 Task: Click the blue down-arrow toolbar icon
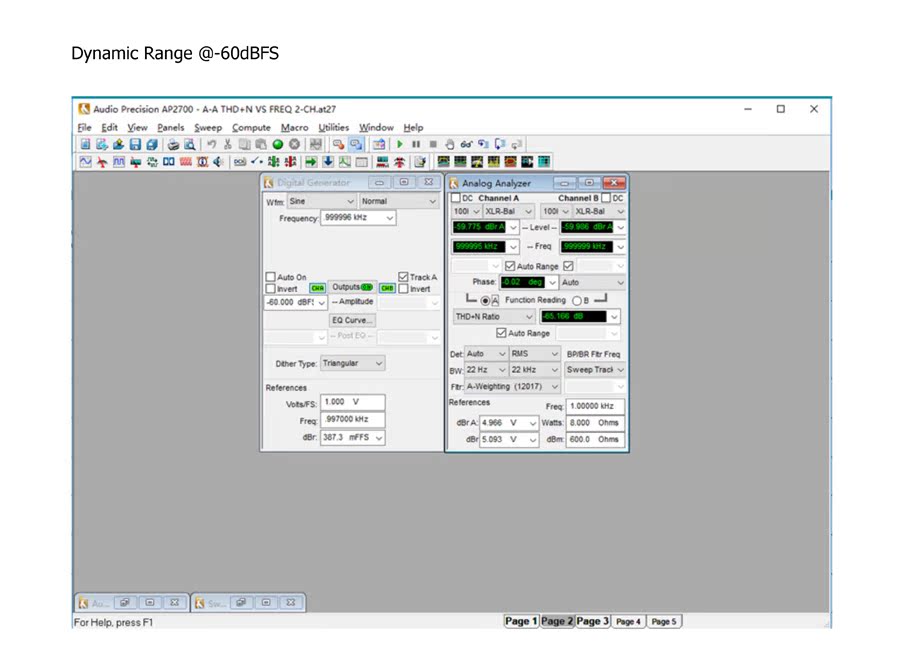tap(328, 162)
